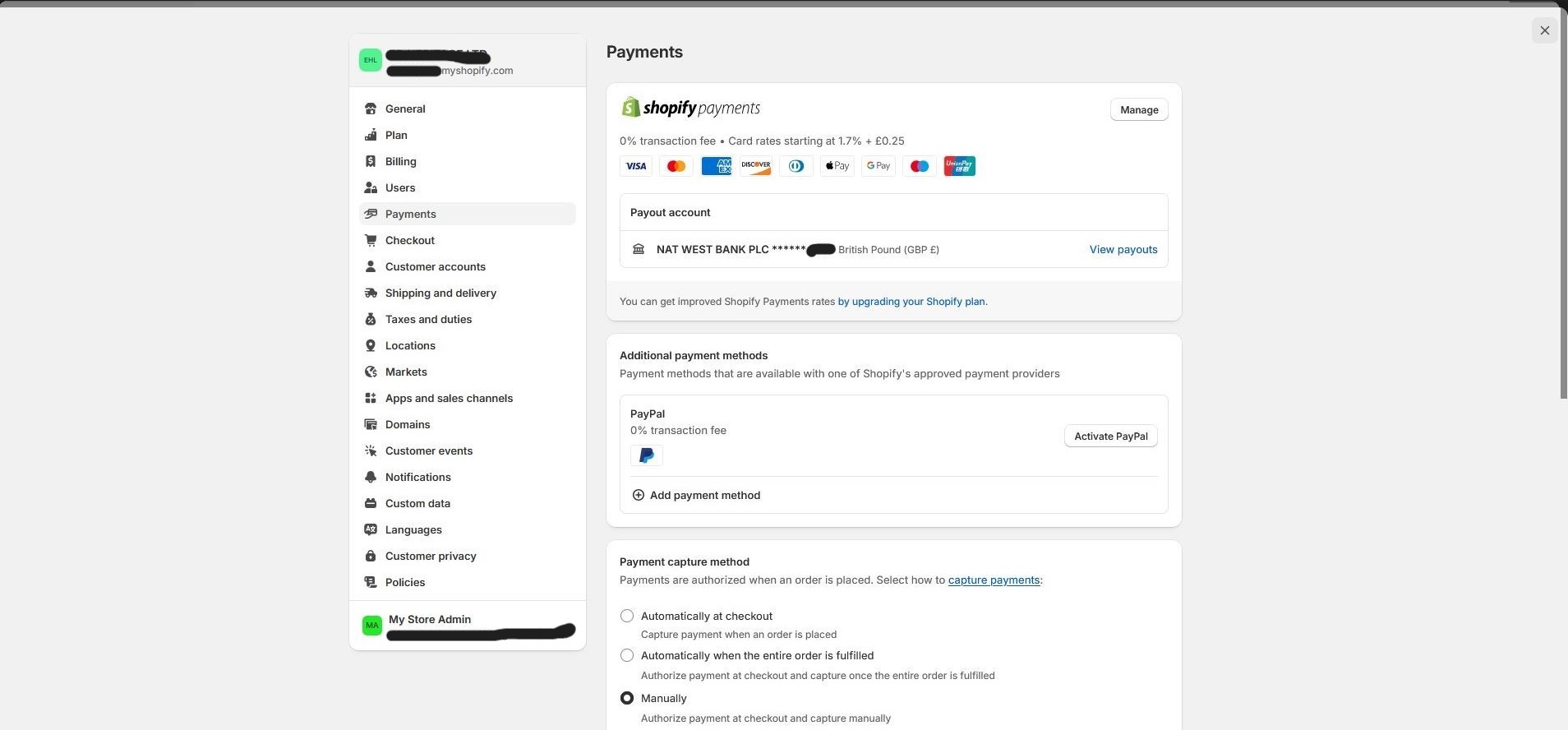Click the Maestro card icon
The image size is (1568, 730).
pos(920,166)
